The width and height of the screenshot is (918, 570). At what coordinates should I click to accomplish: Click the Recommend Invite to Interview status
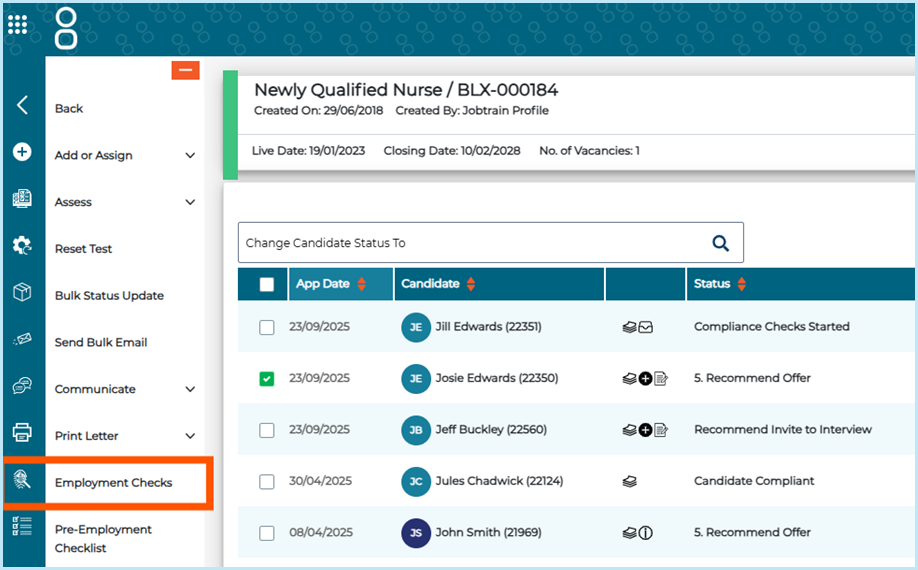pyautogui.click(x=783, y=430)
